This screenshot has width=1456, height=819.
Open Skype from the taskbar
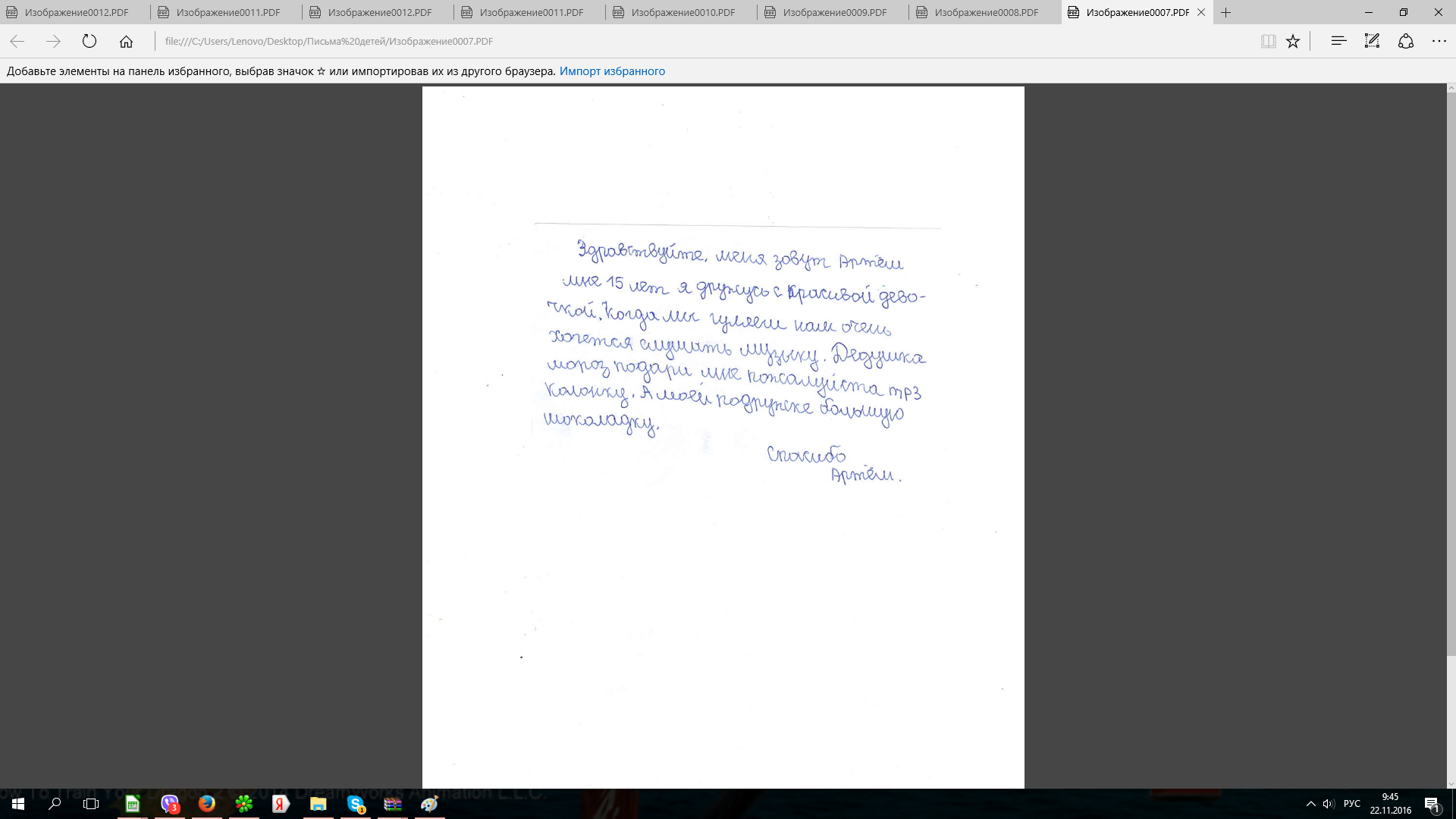(x=356, y=804)
